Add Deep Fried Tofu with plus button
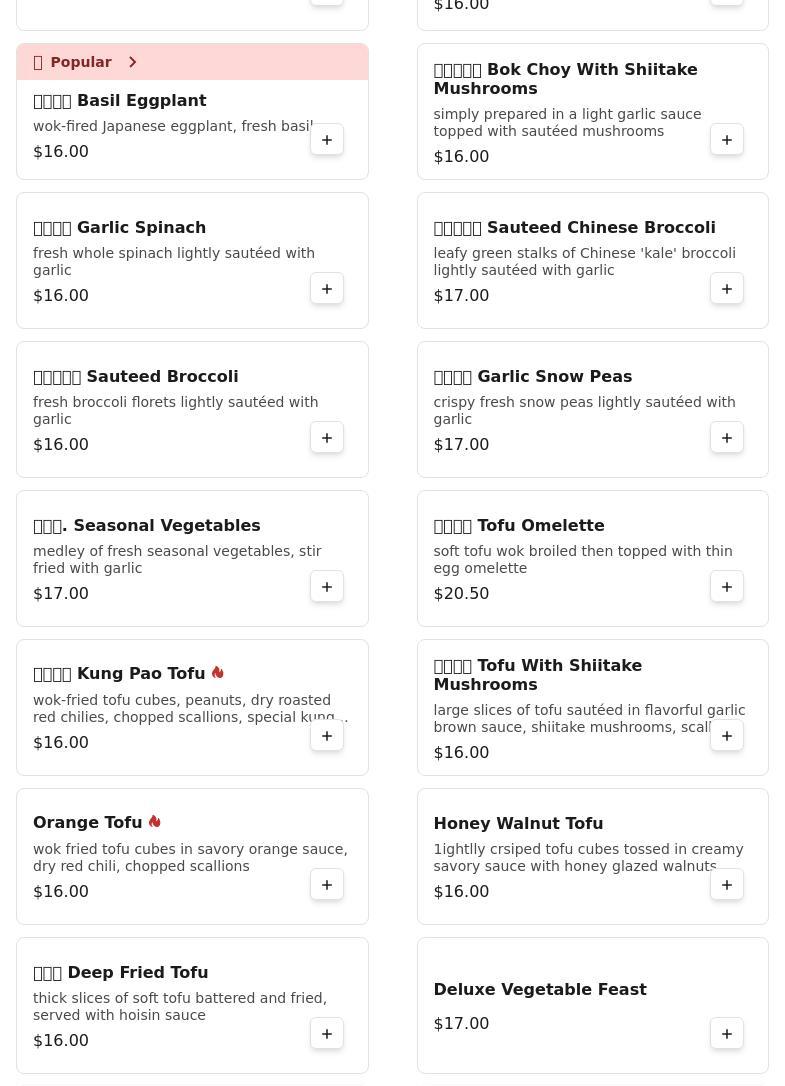The width and height of the screenshot is (785, 1086). tap(327, 1033)
